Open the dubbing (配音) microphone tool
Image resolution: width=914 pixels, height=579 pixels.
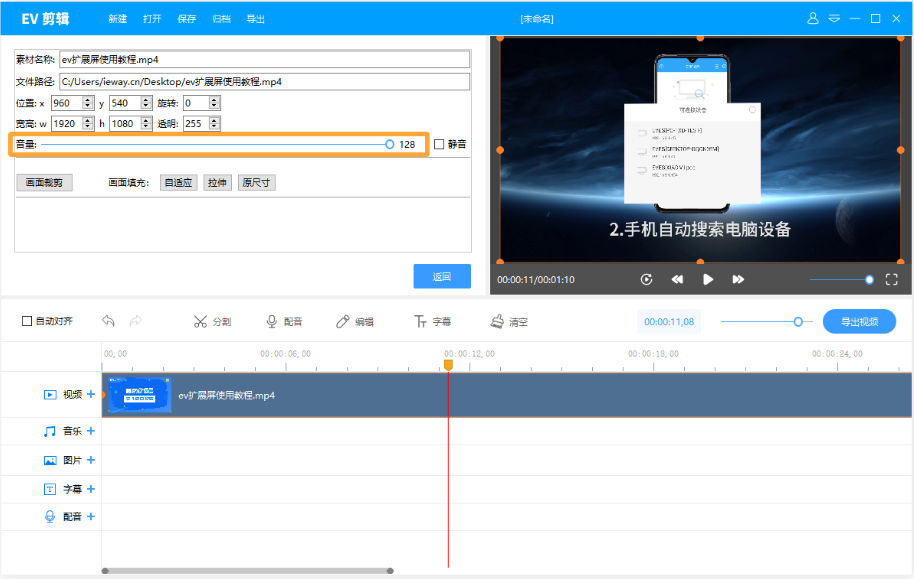click(271, 322)
